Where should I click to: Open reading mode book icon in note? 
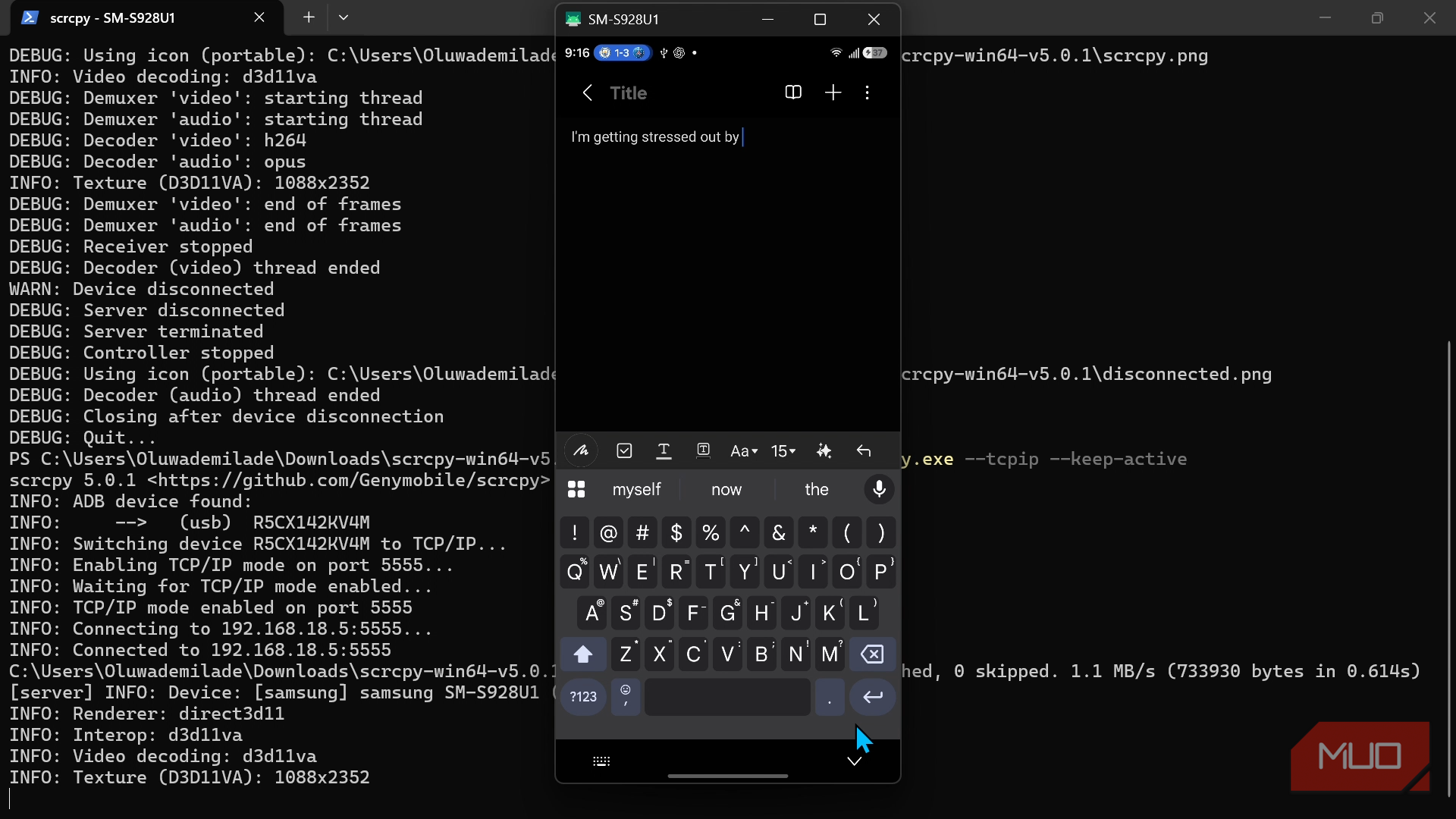coord(793,93)
